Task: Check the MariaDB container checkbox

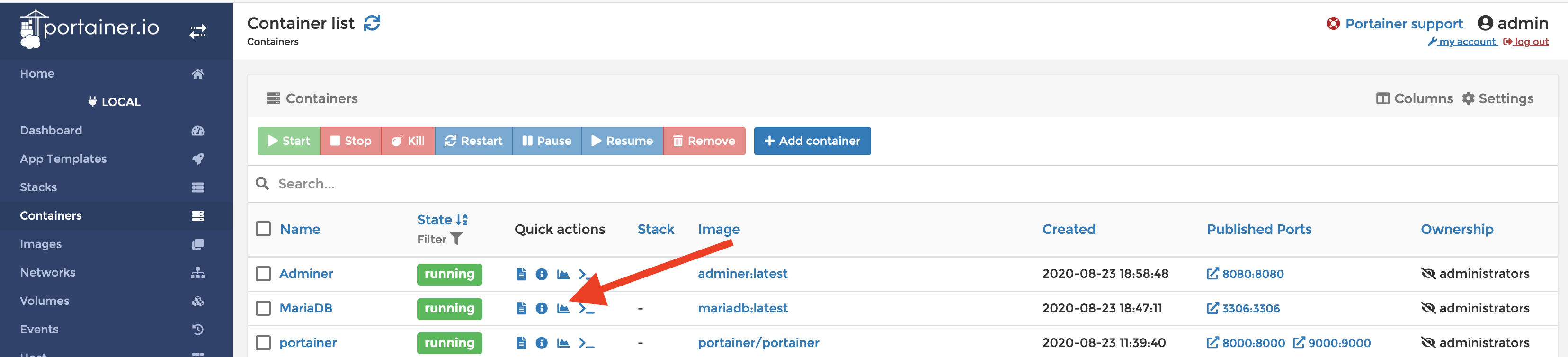Action: tap(263, 308)
